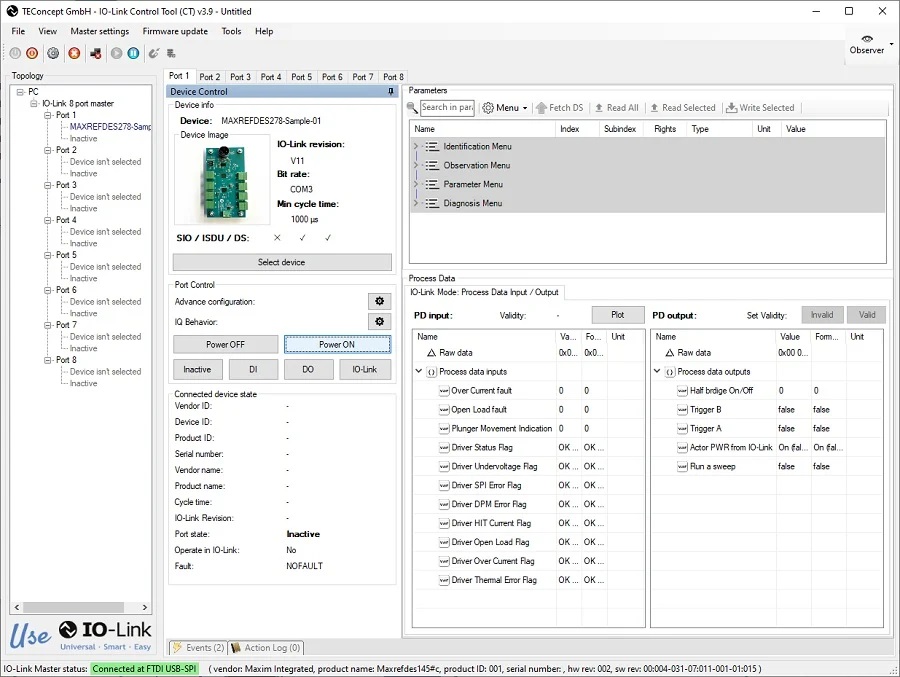The height and width of the screenshot is (677, 900).
Task: Click the Read All button
Action: pyautogui.click(x=616, y=107)
